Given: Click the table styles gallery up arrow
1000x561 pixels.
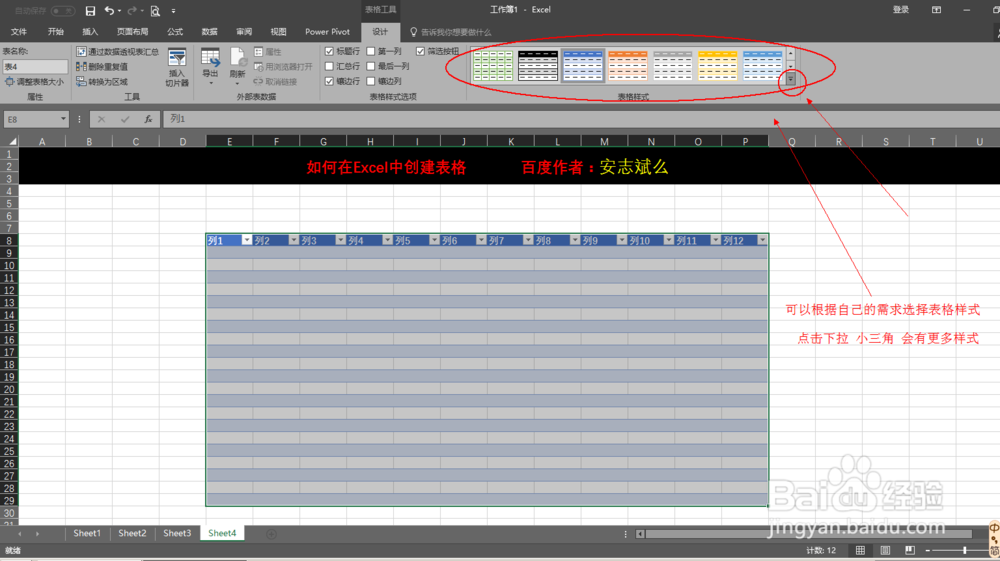Looking at the screenshot, I should (x=791, y=54).
